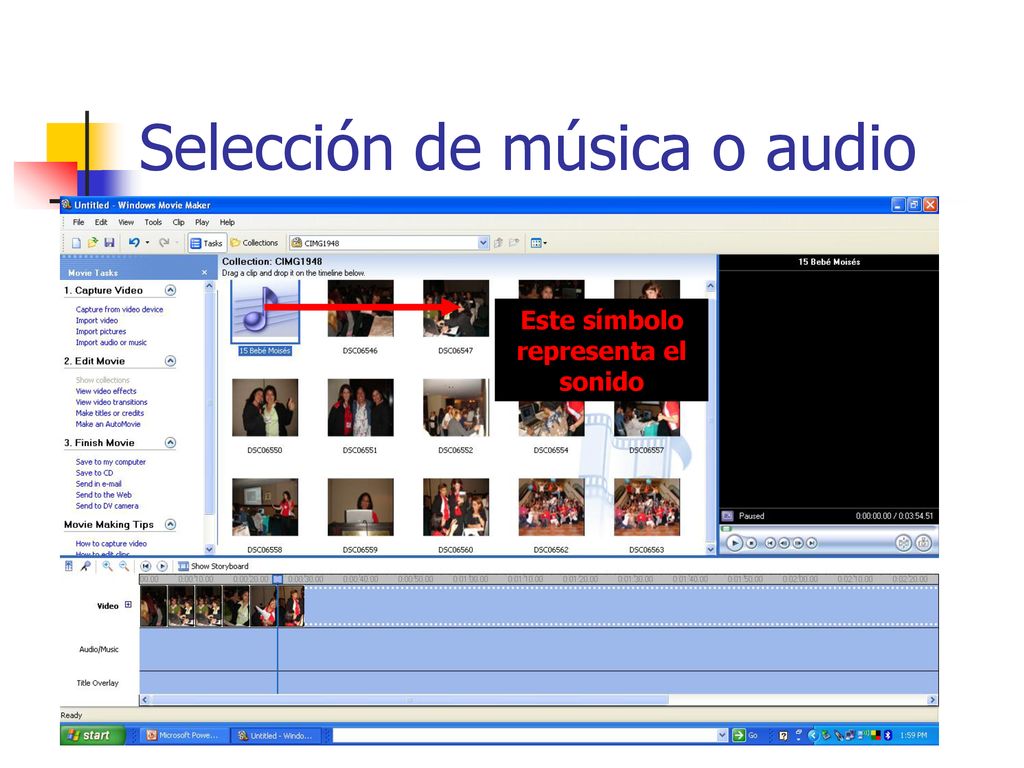Close the Movie Tasks pane
1024x768 pixels.
point(204,272)
